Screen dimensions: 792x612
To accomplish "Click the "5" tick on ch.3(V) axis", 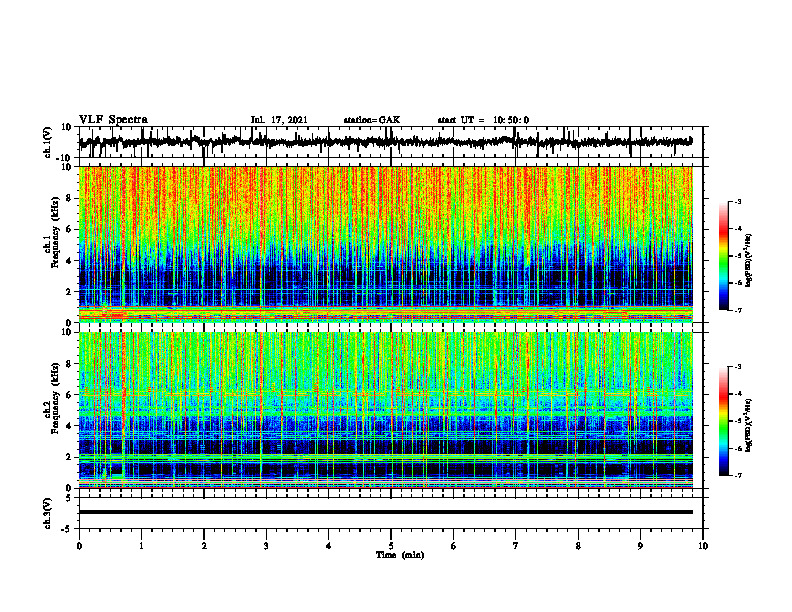I will pos(70,498).
